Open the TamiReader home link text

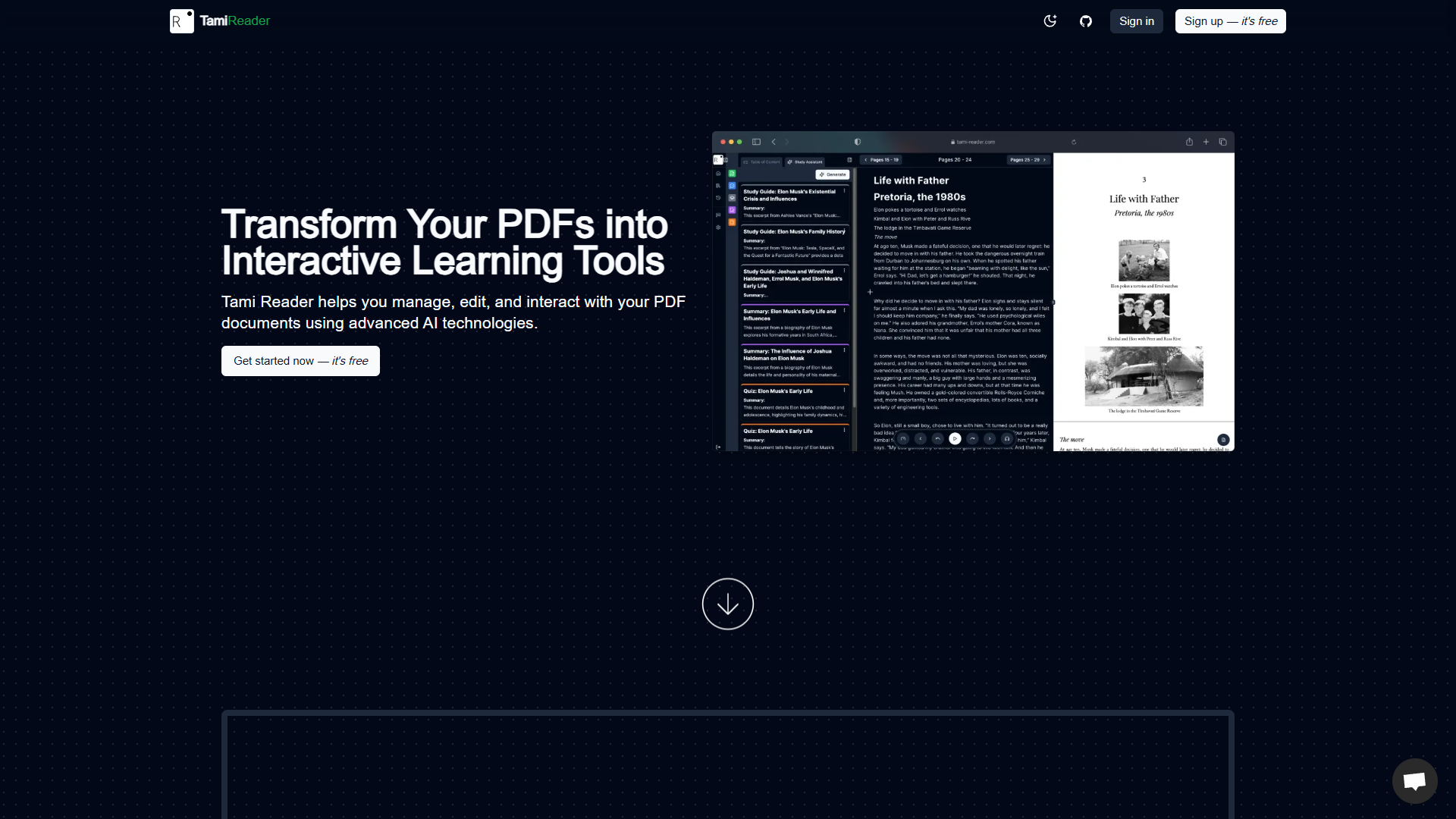click(x=235, y=21)
